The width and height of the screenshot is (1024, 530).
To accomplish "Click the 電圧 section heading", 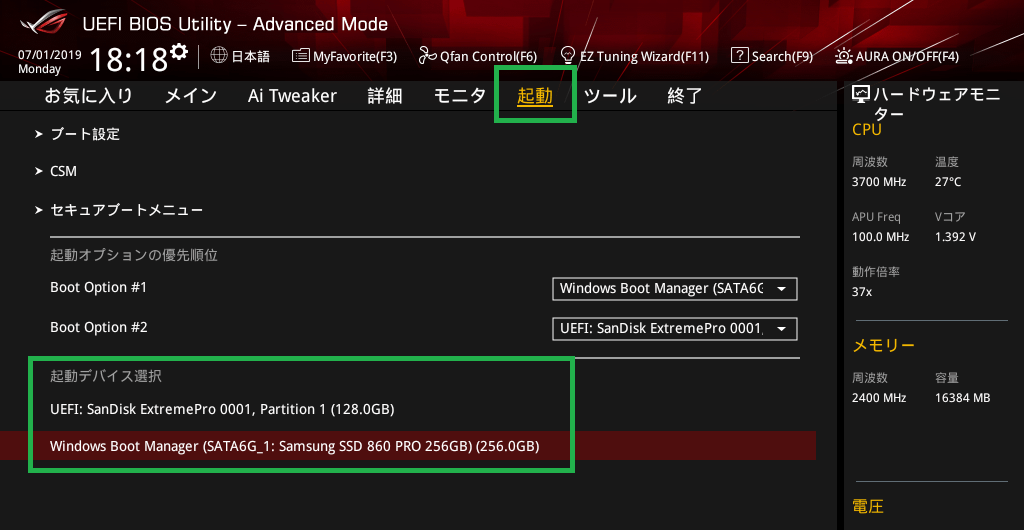I will pyautogui.click(x=868, y=506).
